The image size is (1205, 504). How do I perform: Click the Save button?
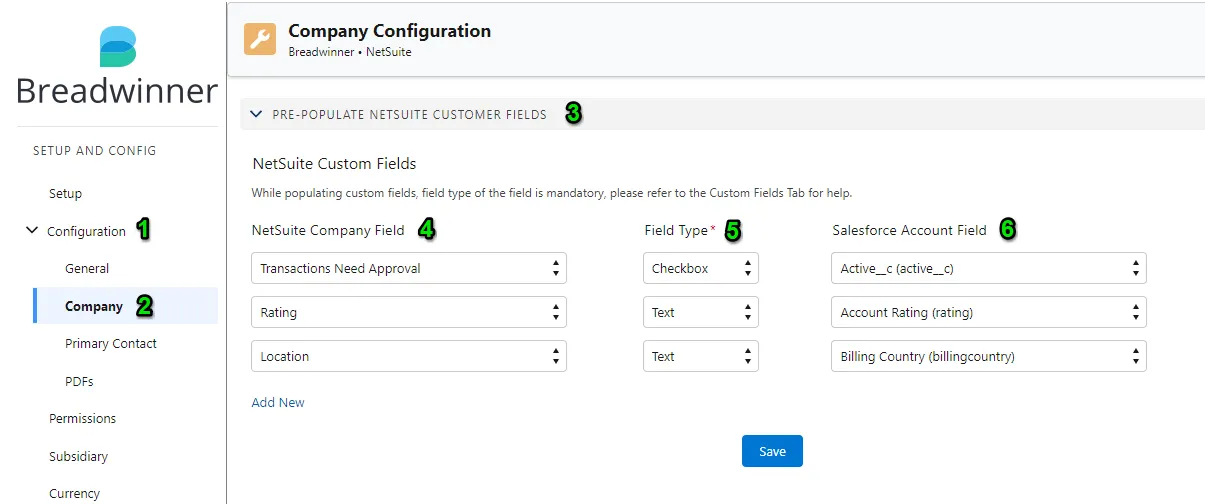coord(772,451)
